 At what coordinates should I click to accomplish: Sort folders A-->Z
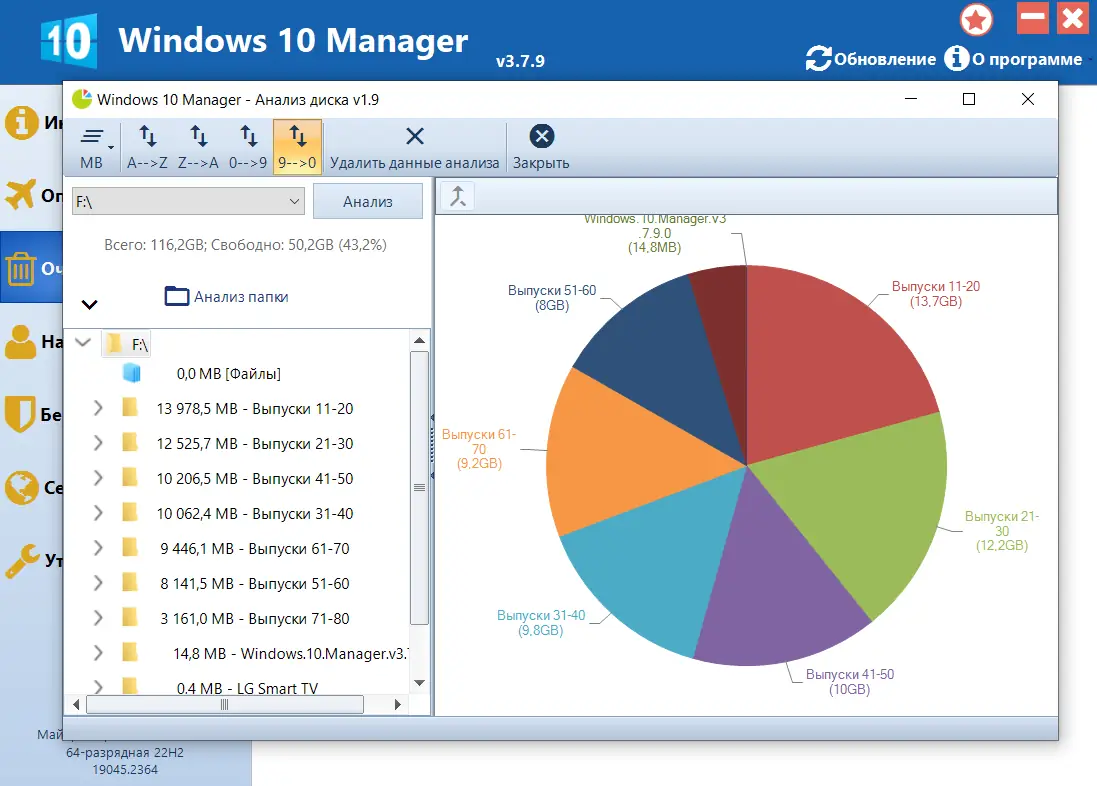148,148
